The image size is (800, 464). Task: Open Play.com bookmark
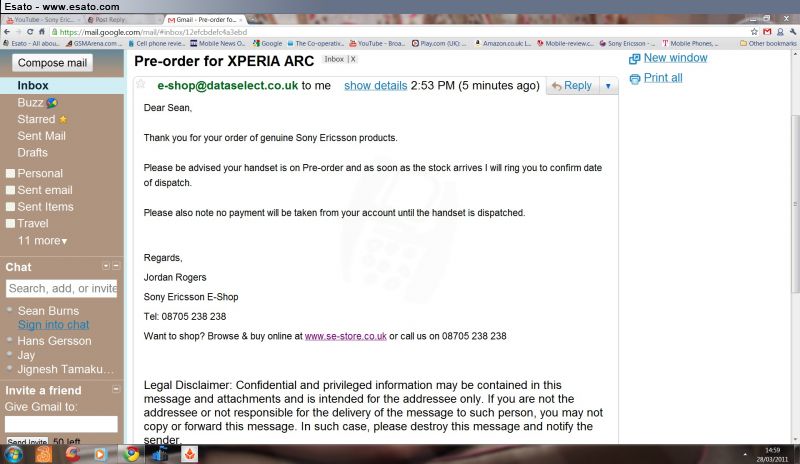pos(439,43)
